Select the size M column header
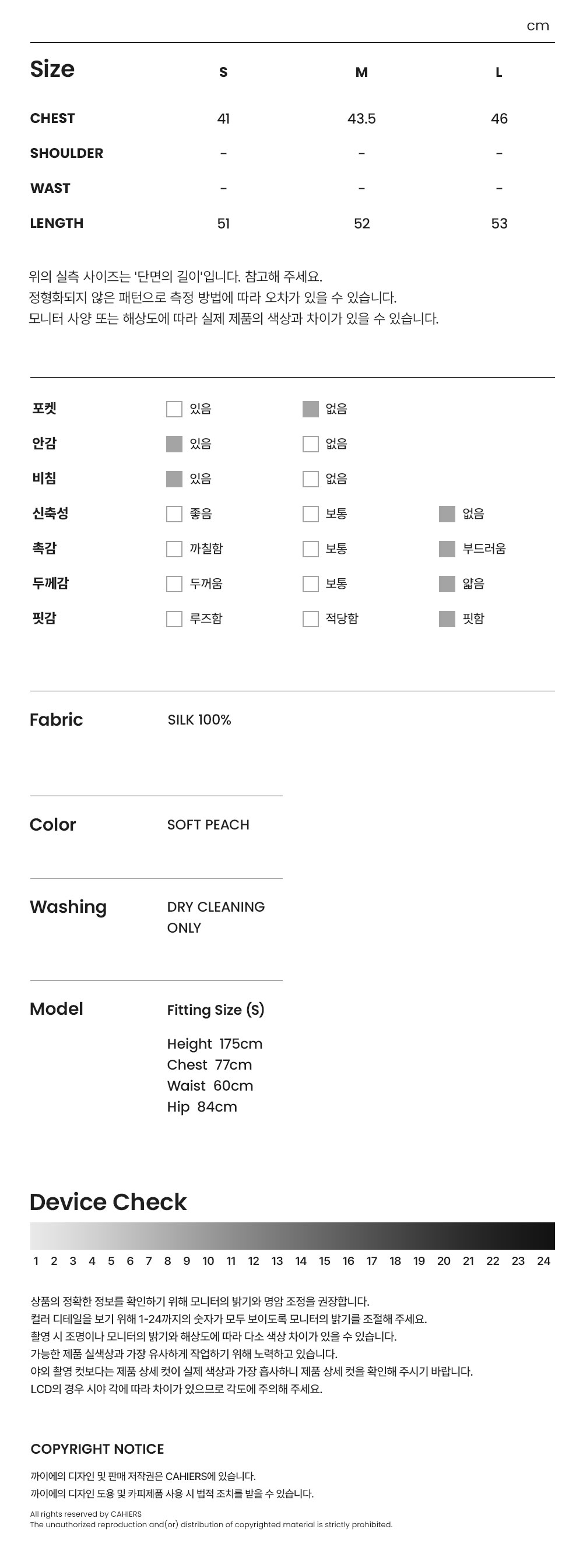This screenshot has height=1568, width=583. click(361, 72)
